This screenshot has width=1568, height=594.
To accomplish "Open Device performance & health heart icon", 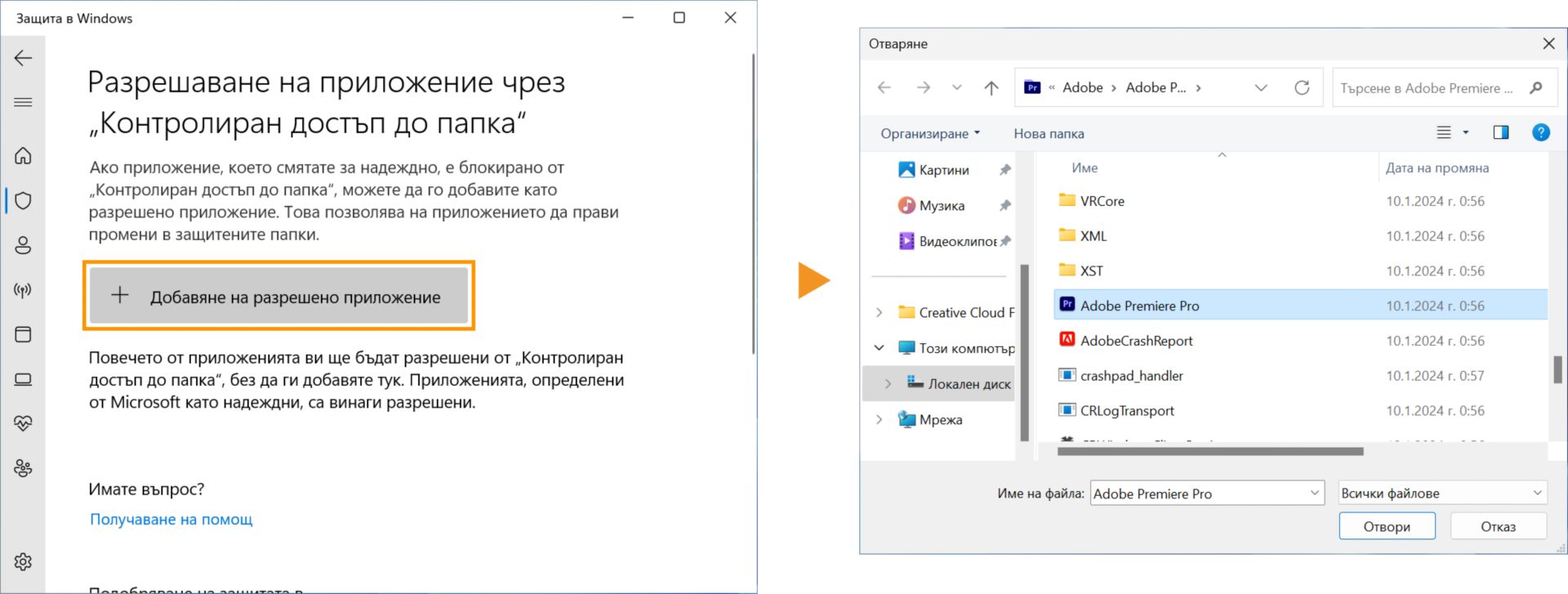I will pos(23,423).
